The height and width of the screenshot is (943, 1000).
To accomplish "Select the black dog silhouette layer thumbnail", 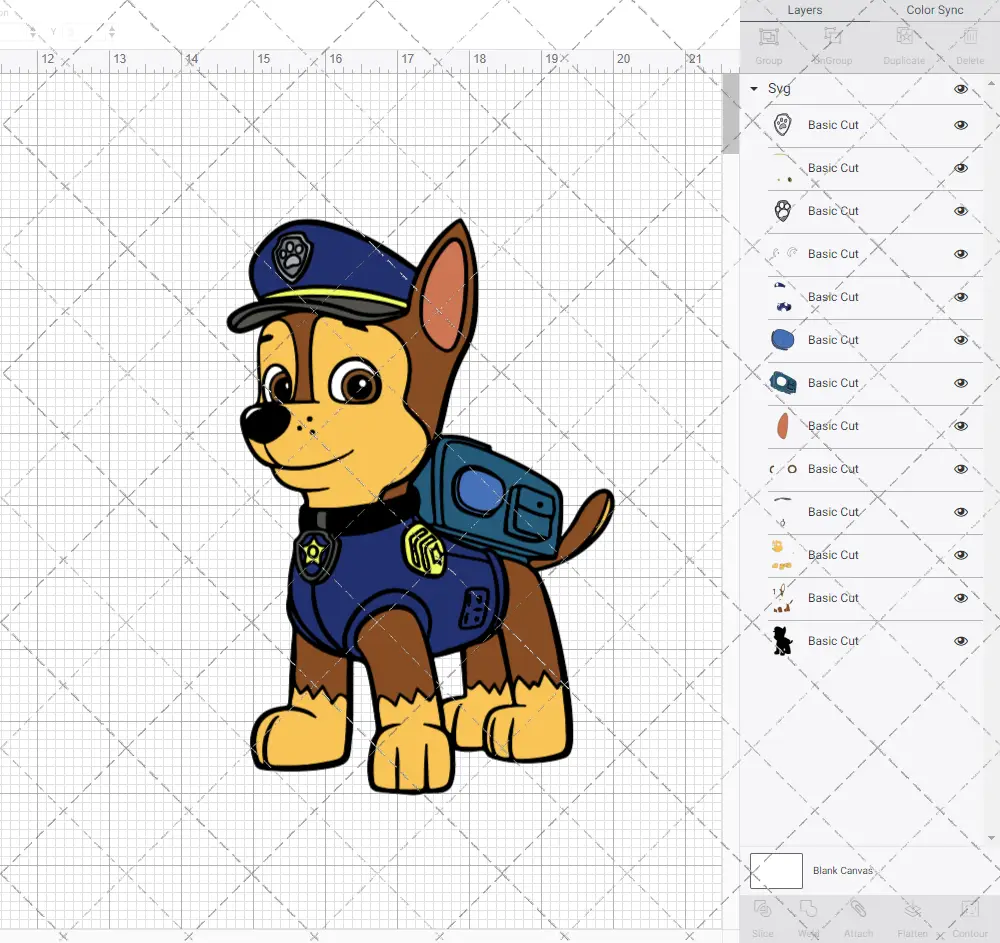I will [783, 640].
